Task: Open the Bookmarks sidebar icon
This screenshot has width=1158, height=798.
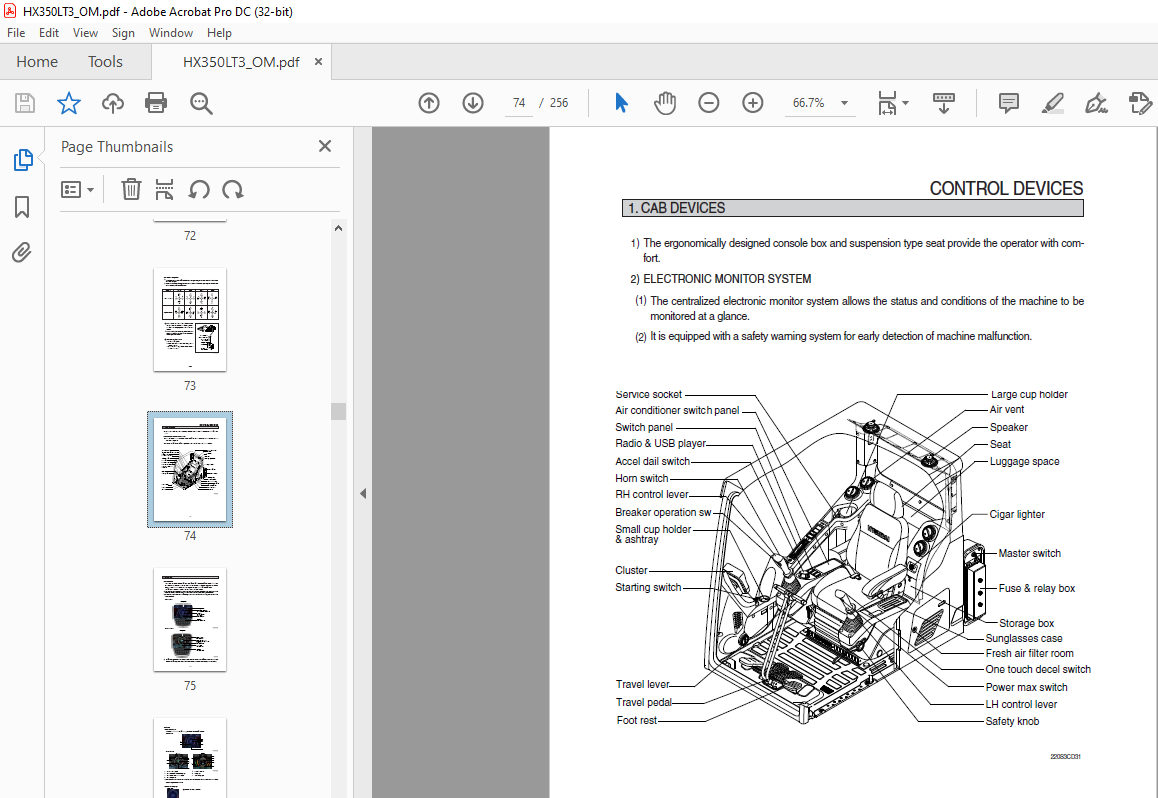Action: pyautogui.click(x=22, y=207)
